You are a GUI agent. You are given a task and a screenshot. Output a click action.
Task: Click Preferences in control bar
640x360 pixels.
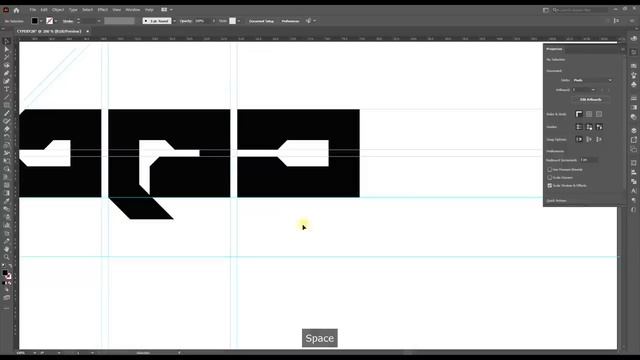[x=290, y=21]
